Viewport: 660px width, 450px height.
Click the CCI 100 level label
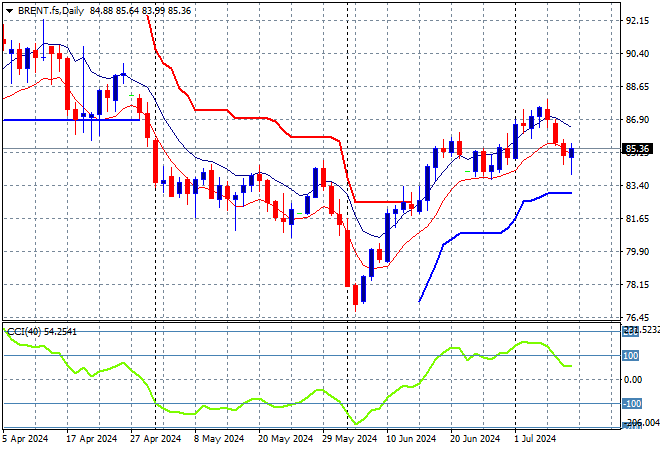[x=632, y=355]
